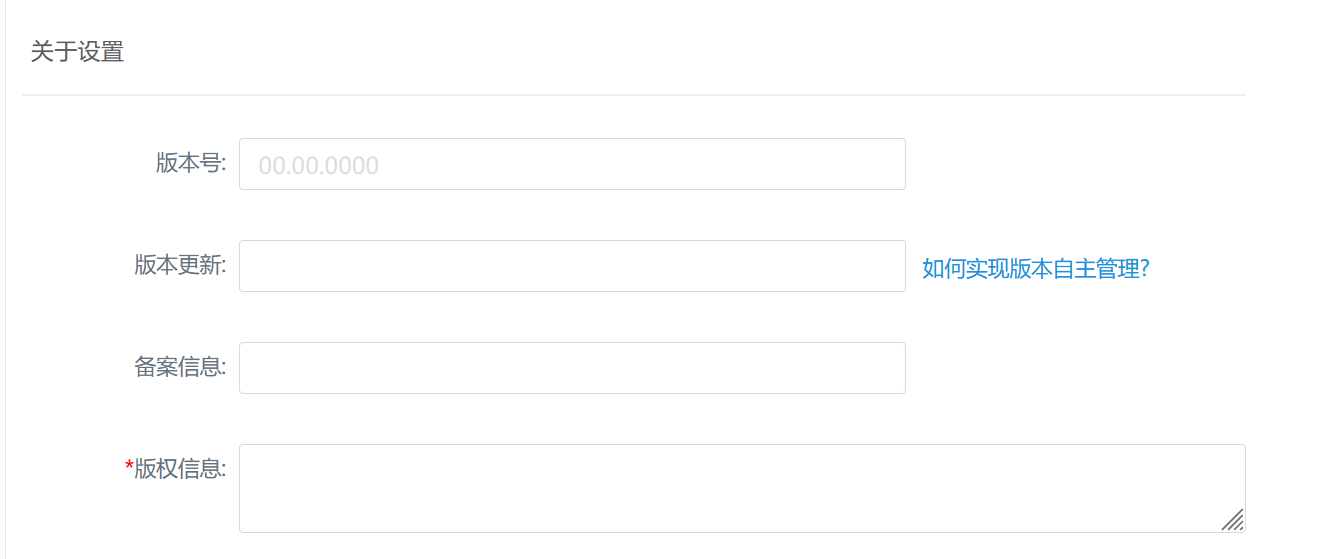The width and height of the screenshot is (1335, 559).
Task: Click the 版本更新 label
Action: coord(179,265)
